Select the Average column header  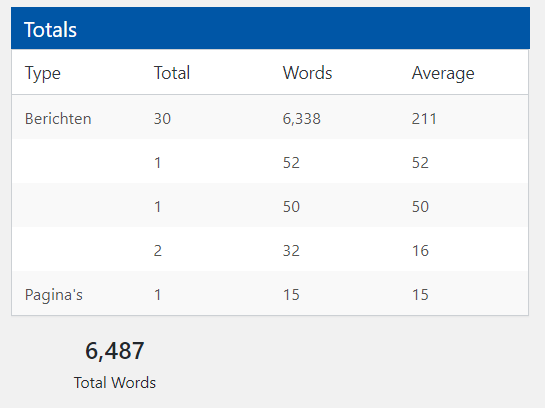click(443, 73)
